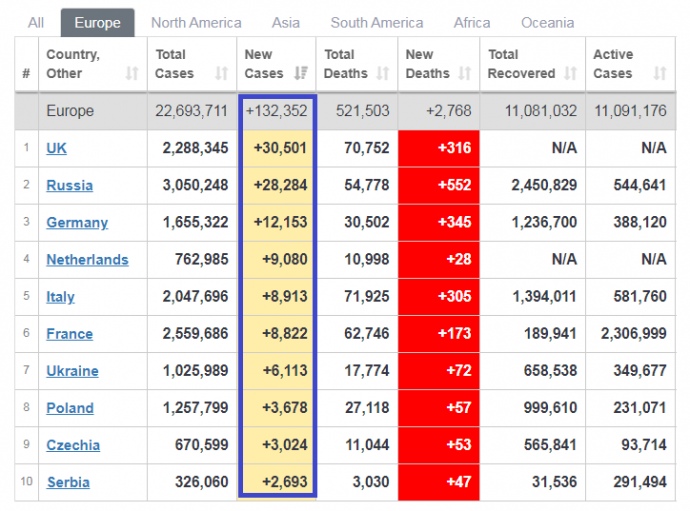Select the Africa tab
The height and width of the screenshot is (511, 690).
(x=472, y=22)
